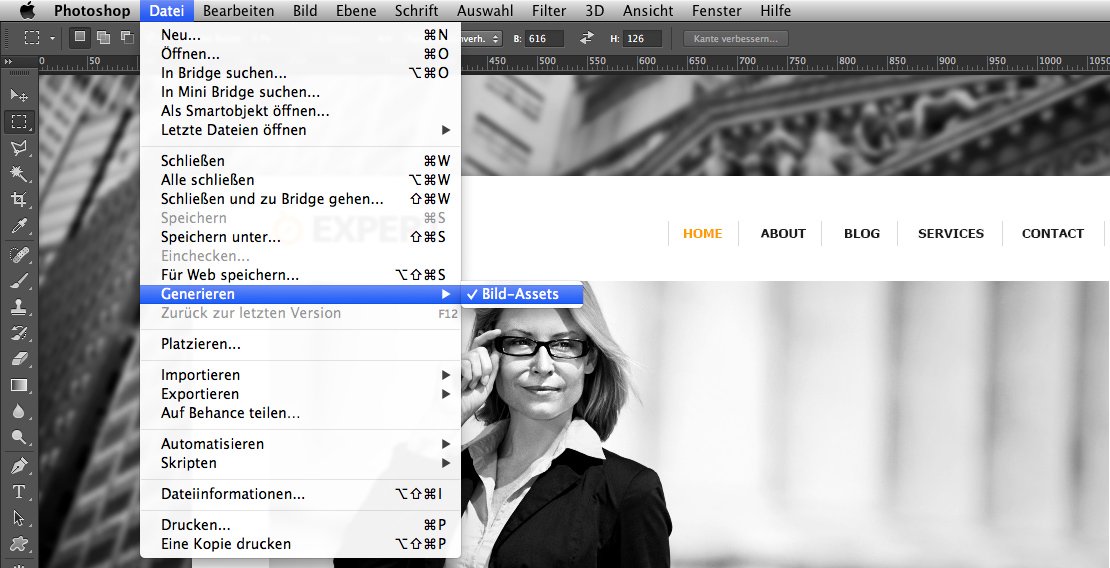
Task: Select the Magic Wand tool
Action: pos(18,174)
